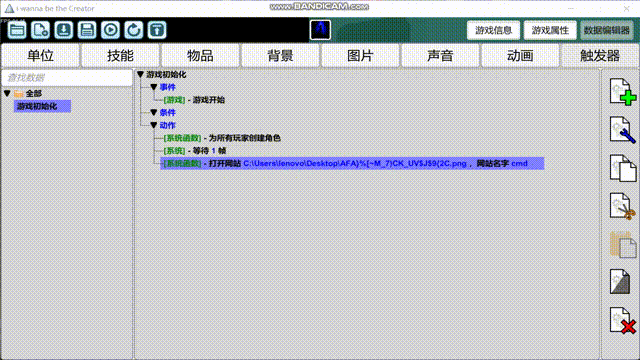Run the game with the play icon
The width and height of the screenshot is (640, 360).
click(x=111, y=30)
